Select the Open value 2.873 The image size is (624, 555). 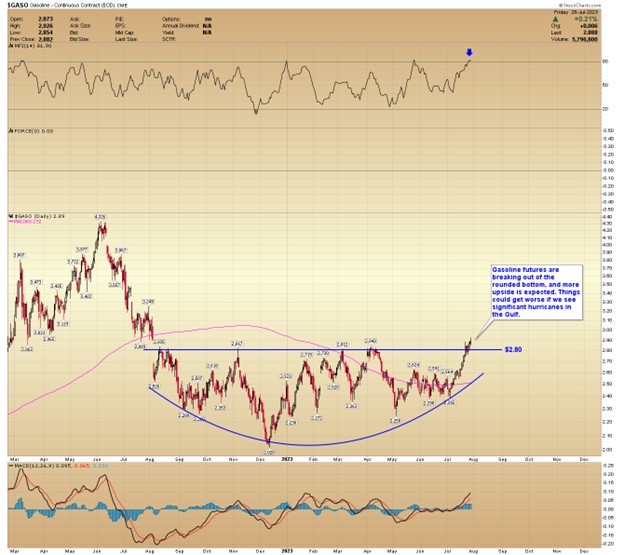(x=46, y=19)
